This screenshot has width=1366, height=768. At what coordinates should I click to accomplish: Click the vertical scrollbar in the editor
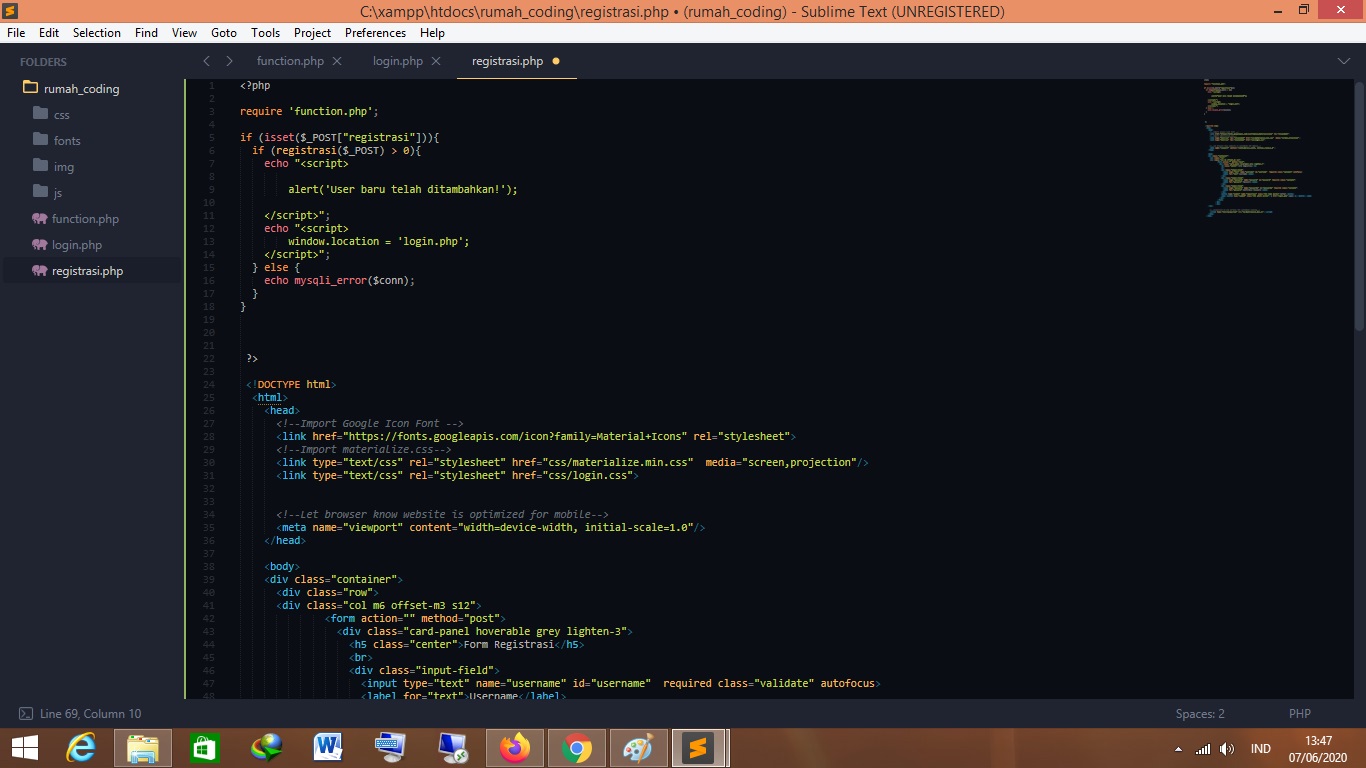pyautogui.click(x=1358, y=200)
